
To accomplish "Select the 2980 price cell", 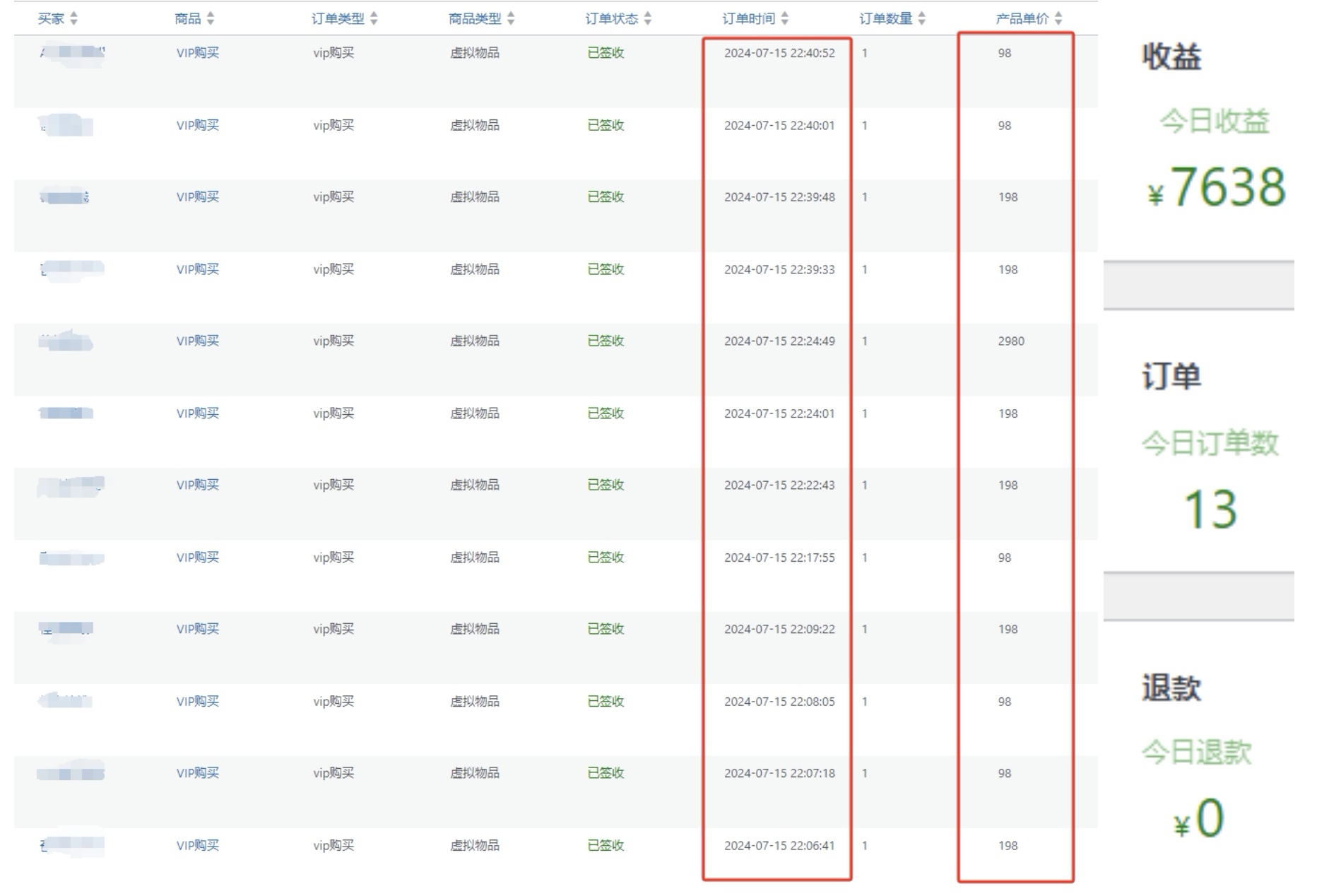I will [1010, 341].
